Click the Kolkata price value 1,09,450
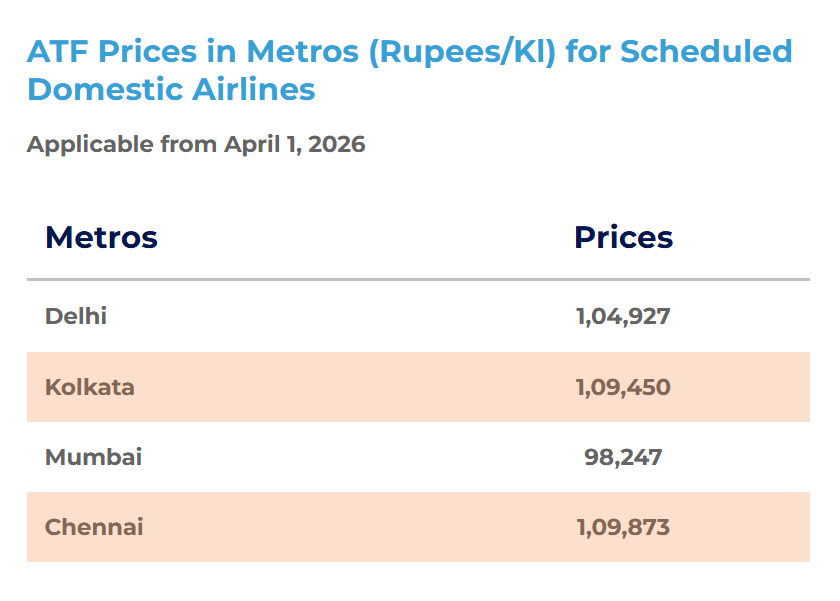 (x=623, y=387)
